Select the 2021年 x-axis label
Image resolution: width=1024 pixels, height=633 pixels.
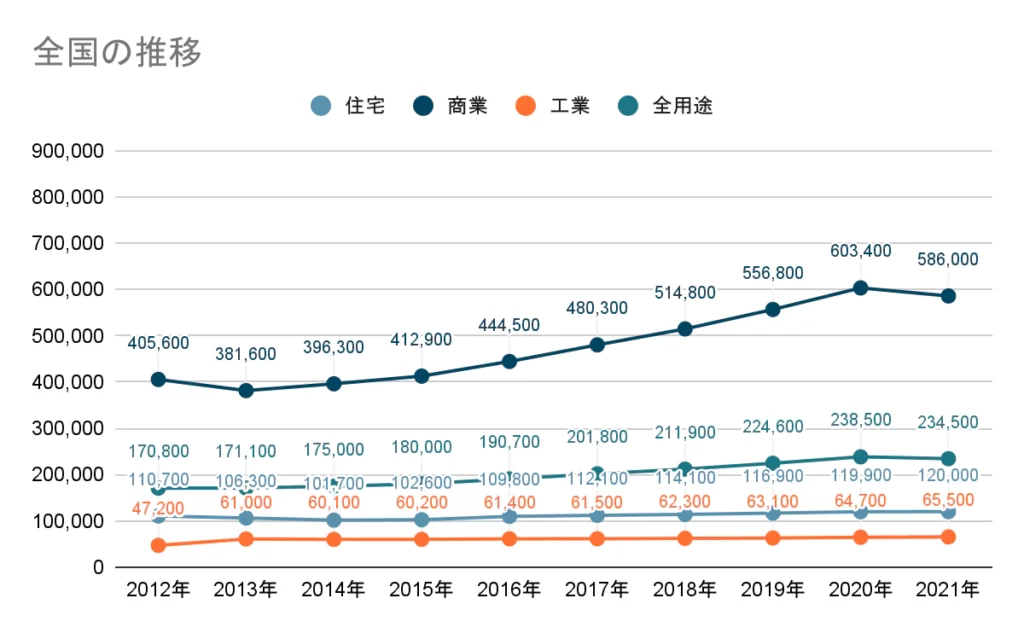tap(948, 590)
